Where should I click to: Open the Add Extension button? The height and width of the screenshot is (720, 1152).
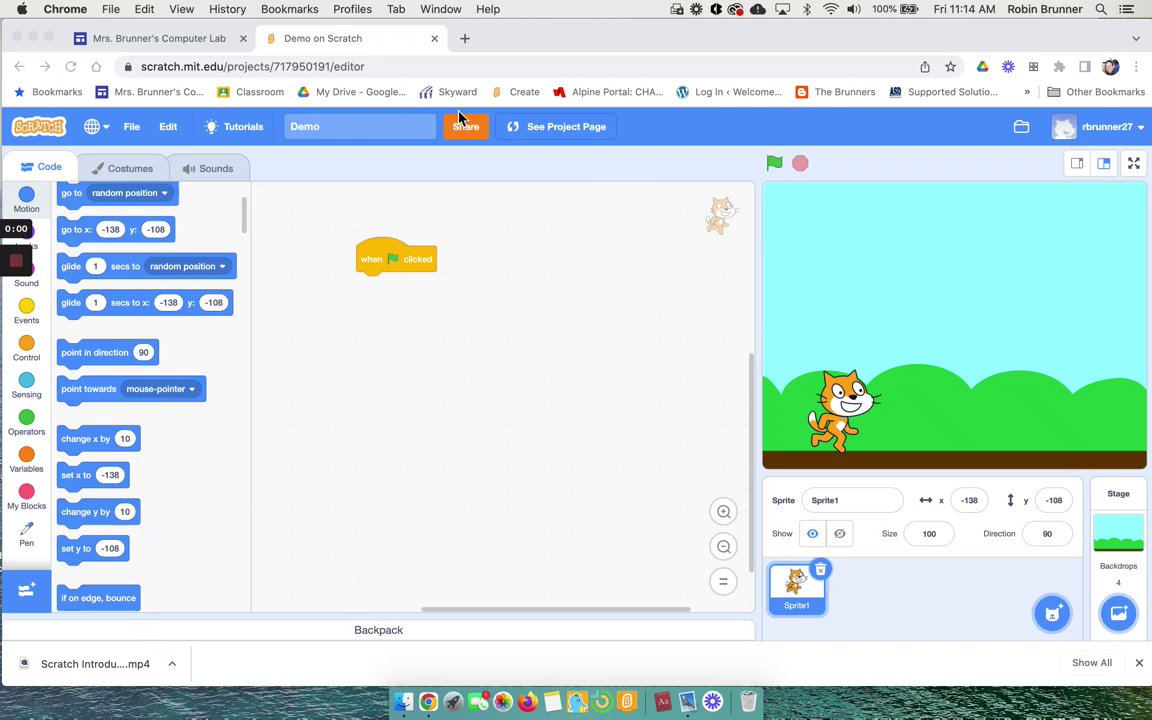tap(26, 591)
